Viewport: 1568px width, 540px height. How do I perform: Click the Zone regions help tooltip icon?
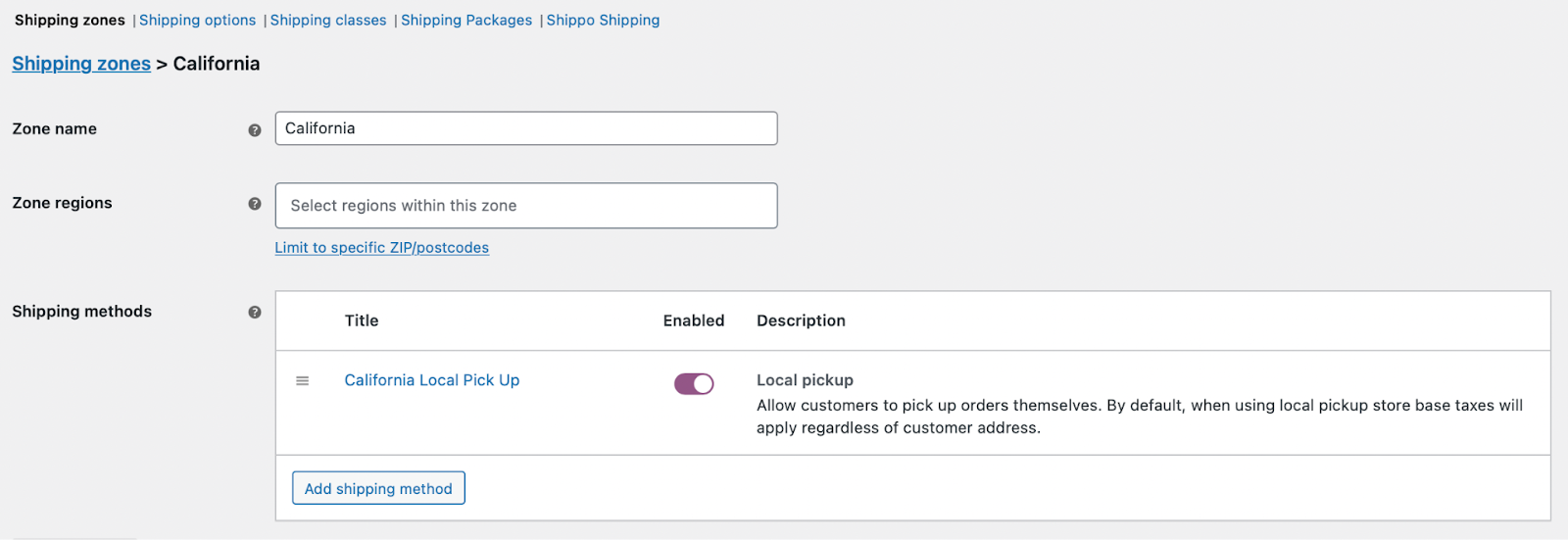[x=255, y=204]
